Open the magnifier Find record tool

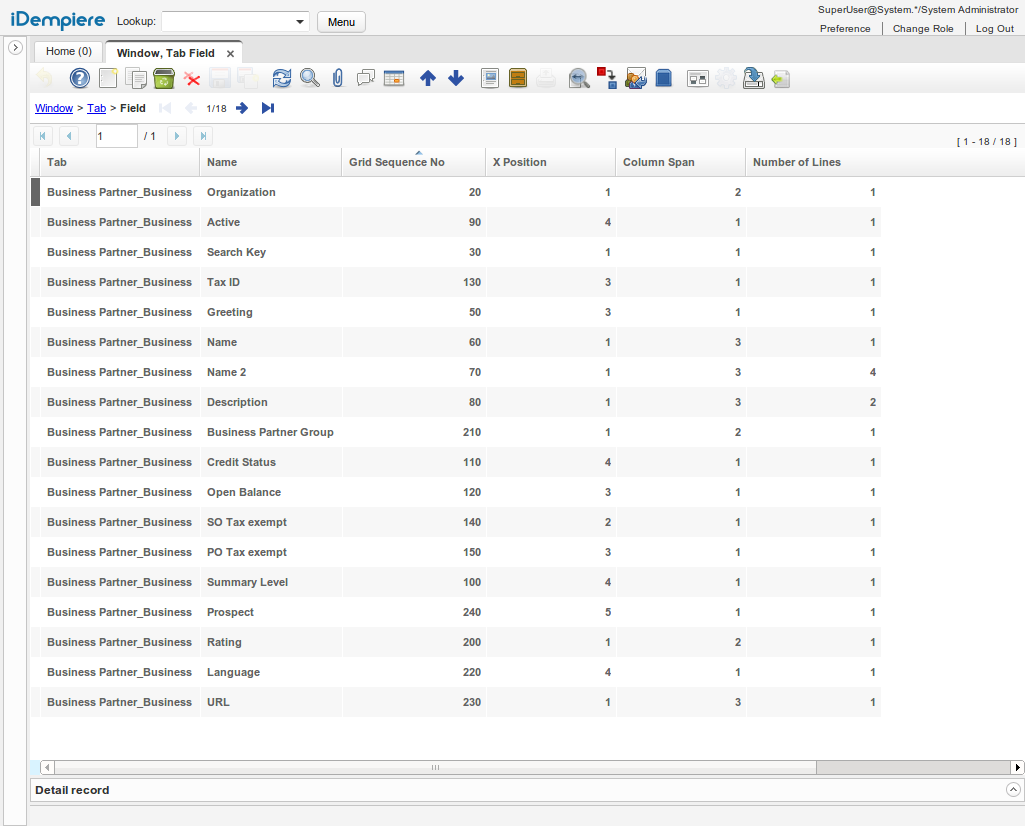pyautogui.click(x=310, y=78)
